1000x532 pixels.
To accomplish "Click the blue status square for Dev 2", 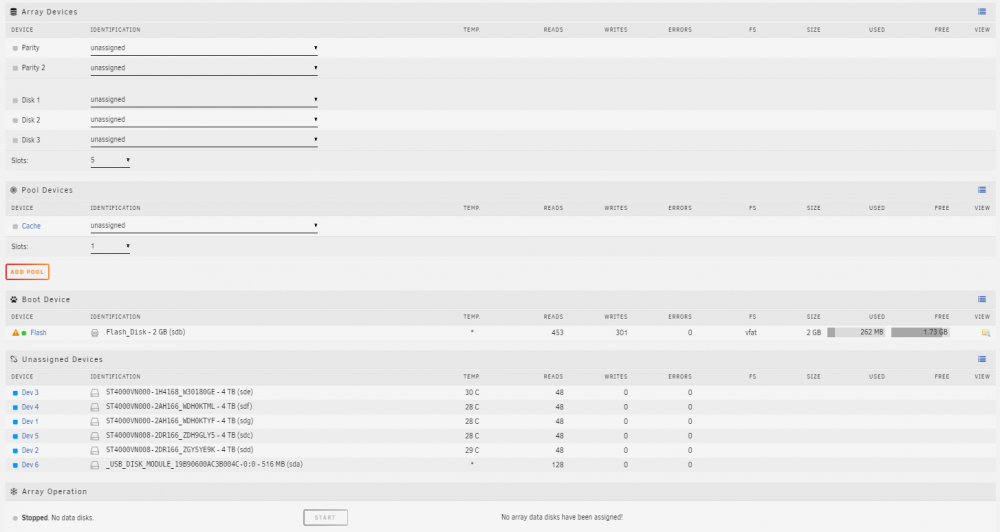I will [x=15, y=450].
